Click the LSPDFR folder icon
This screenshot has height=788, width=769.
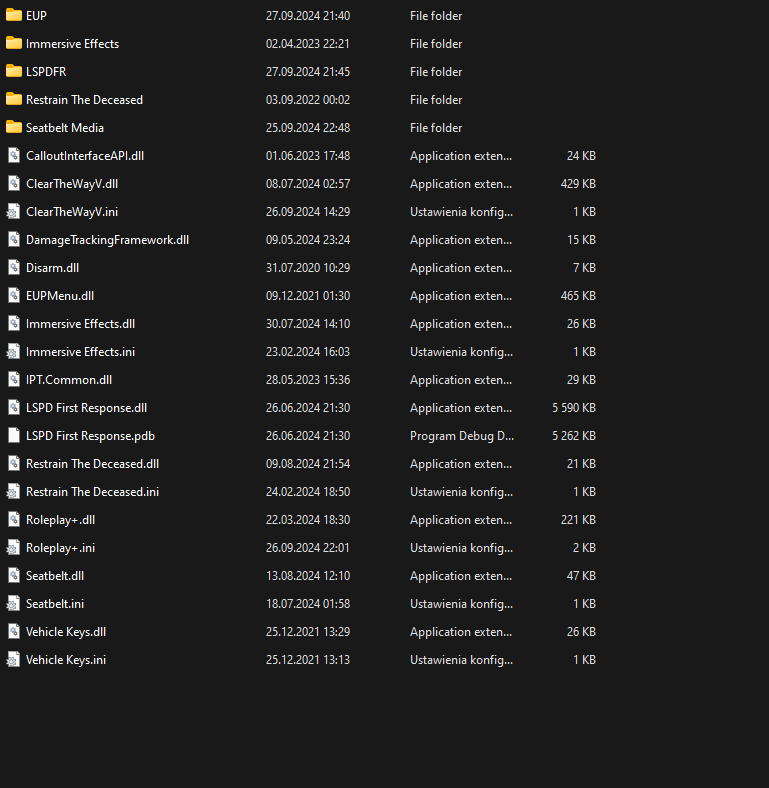click(14, 71)
